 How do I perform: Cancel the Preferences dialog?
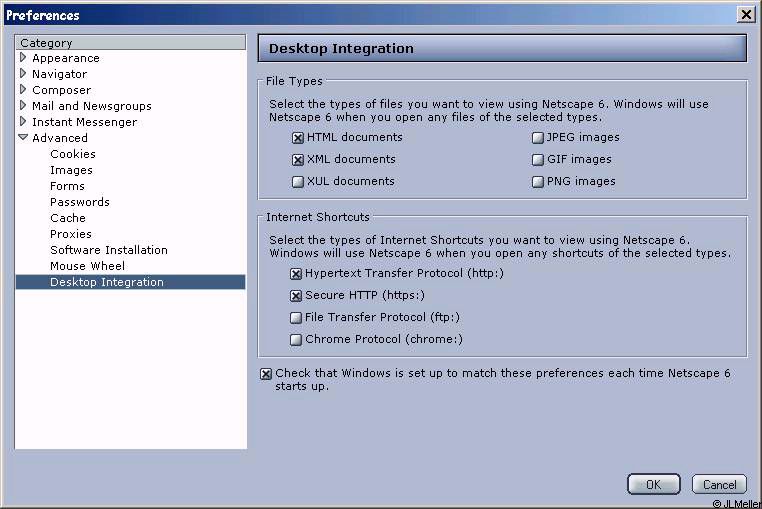719,484
